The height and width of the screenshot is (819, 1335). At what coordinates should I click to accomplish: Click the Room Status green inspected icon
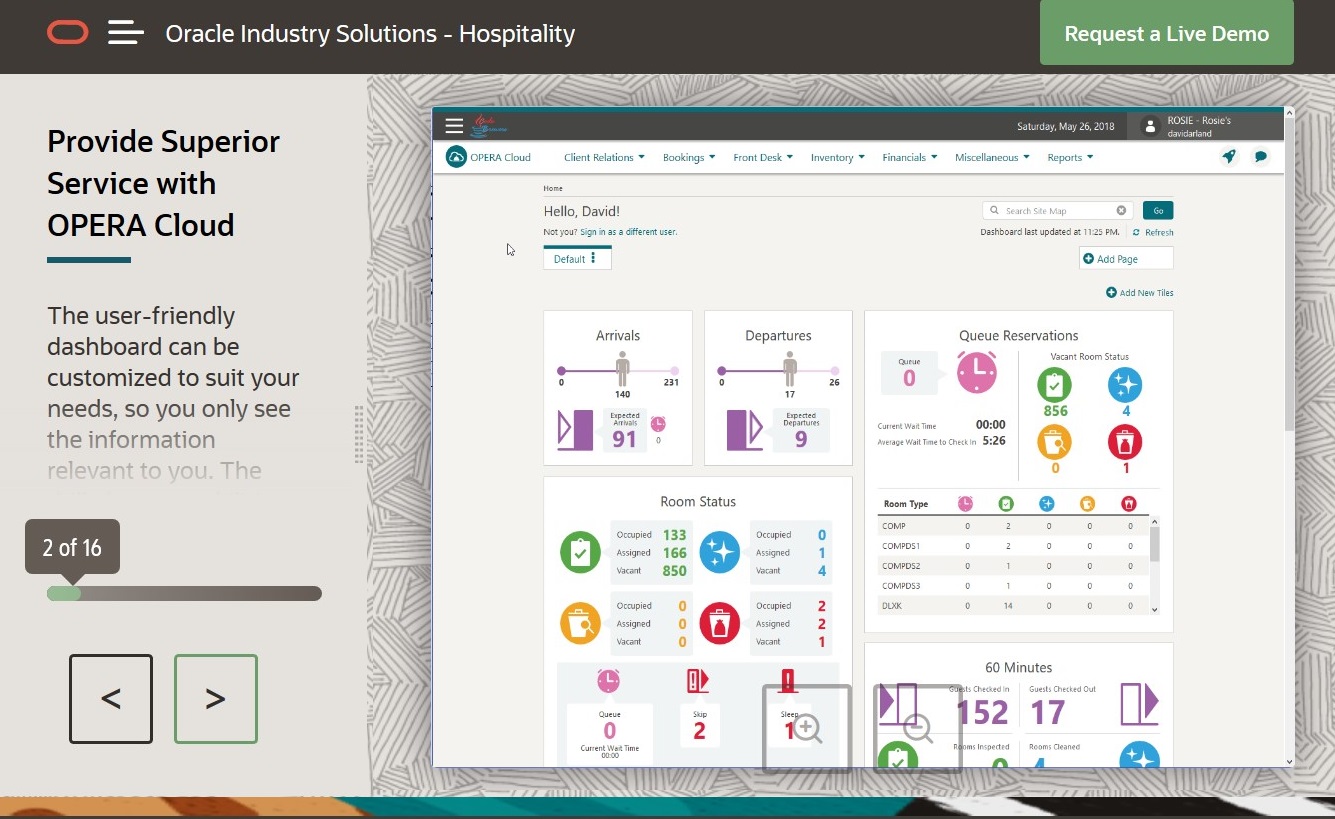point(580,552)
